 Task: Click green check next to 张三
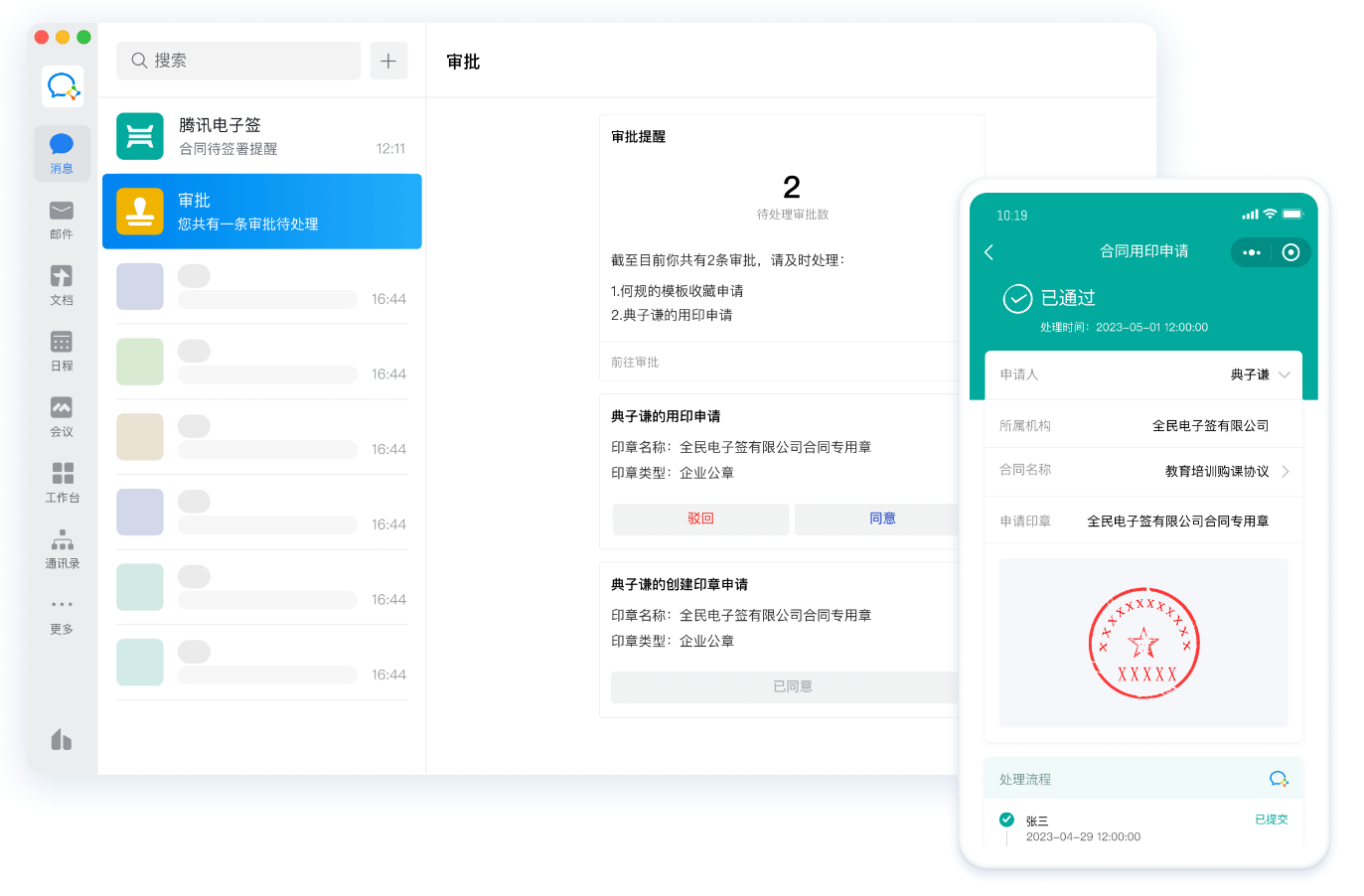pyautogui.click(x=1006, y=820)
